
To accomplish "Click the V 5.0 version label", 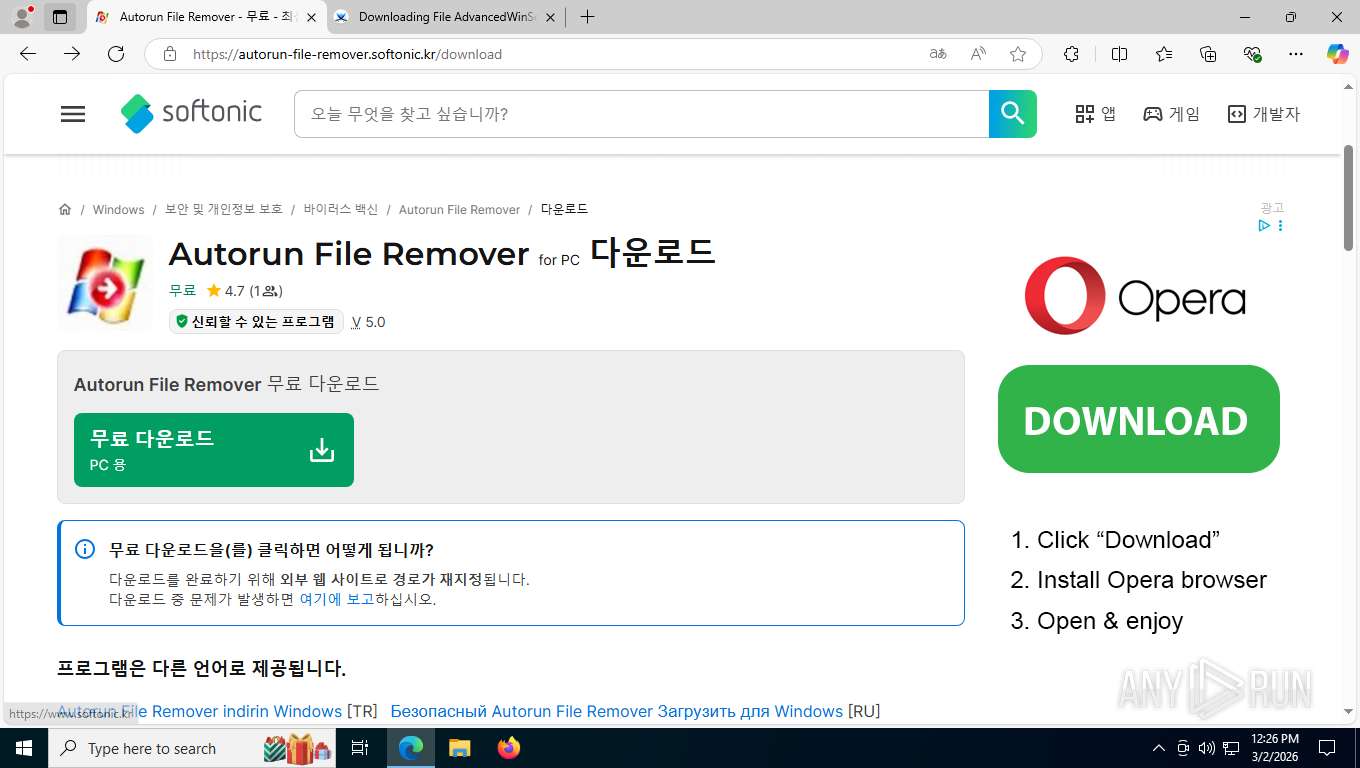I will pyautogui.click(x=368, y=322).
